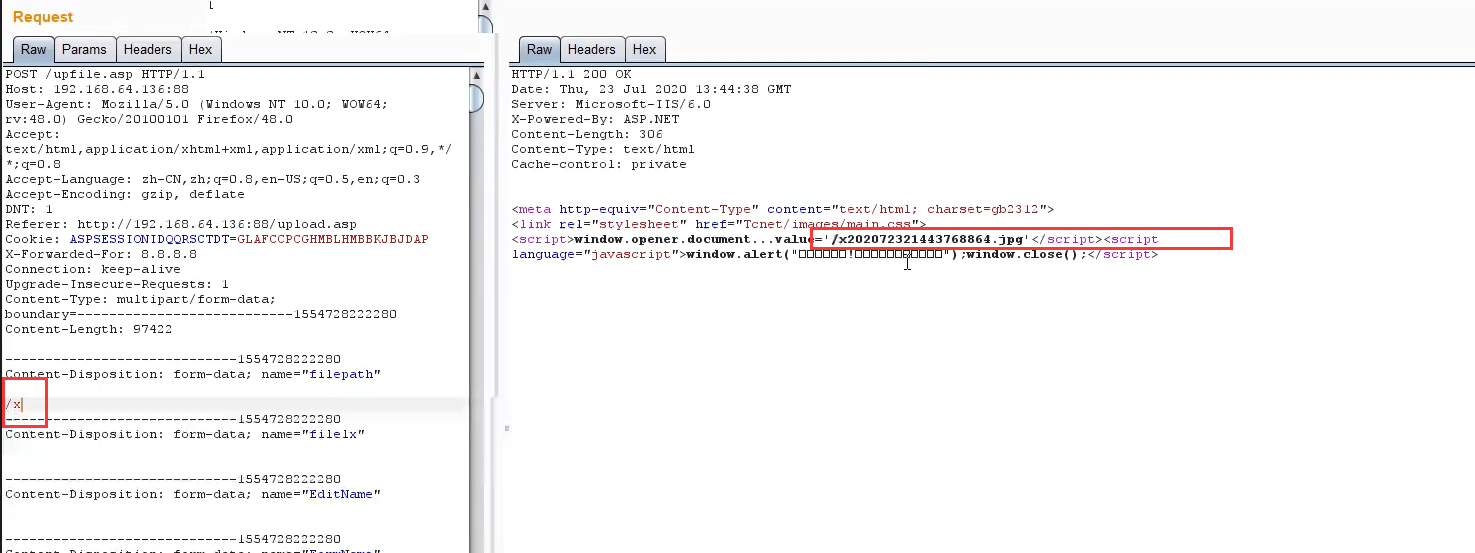
Task: Open the response Headers tab
Action: click(x=591, y=50)
